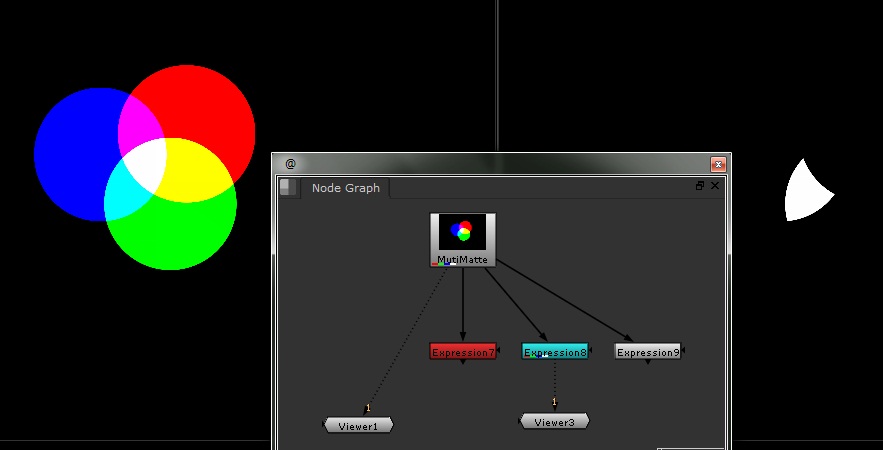Select the Viewer3 node
The width and height of the screenshot is (883, 450).
(x=554, y=422)
